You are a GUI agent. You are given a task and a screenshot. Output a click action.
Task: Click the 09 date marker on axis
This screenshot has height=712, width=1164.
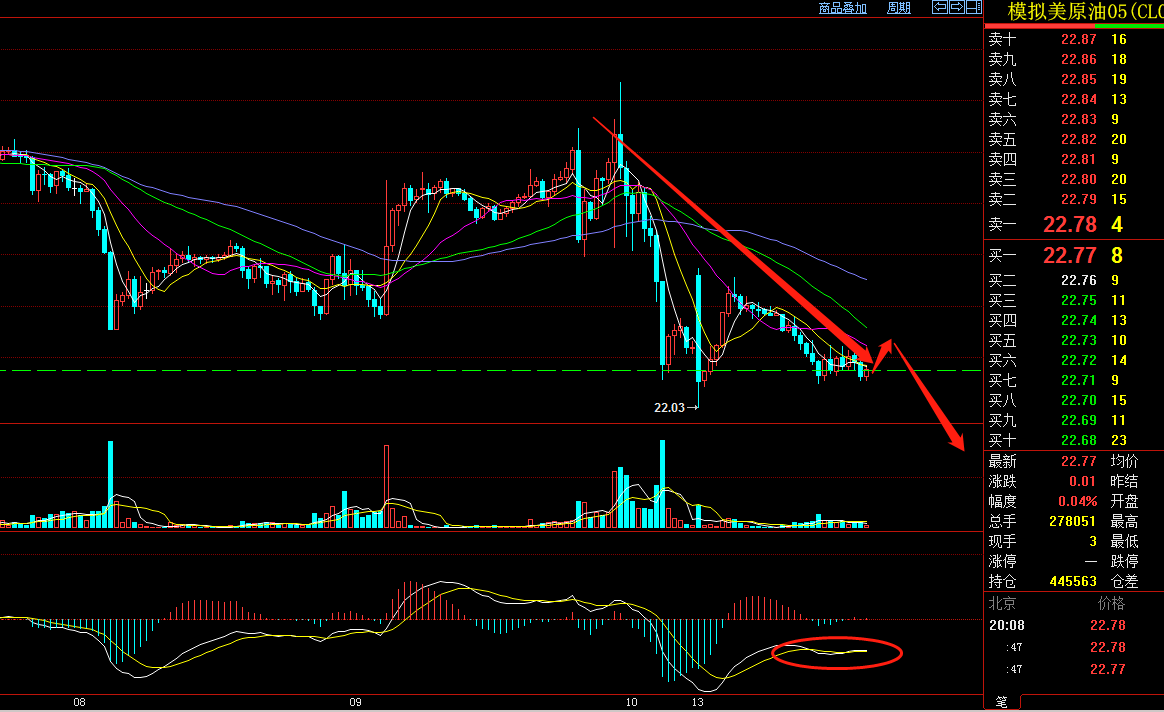pos(355,702)
